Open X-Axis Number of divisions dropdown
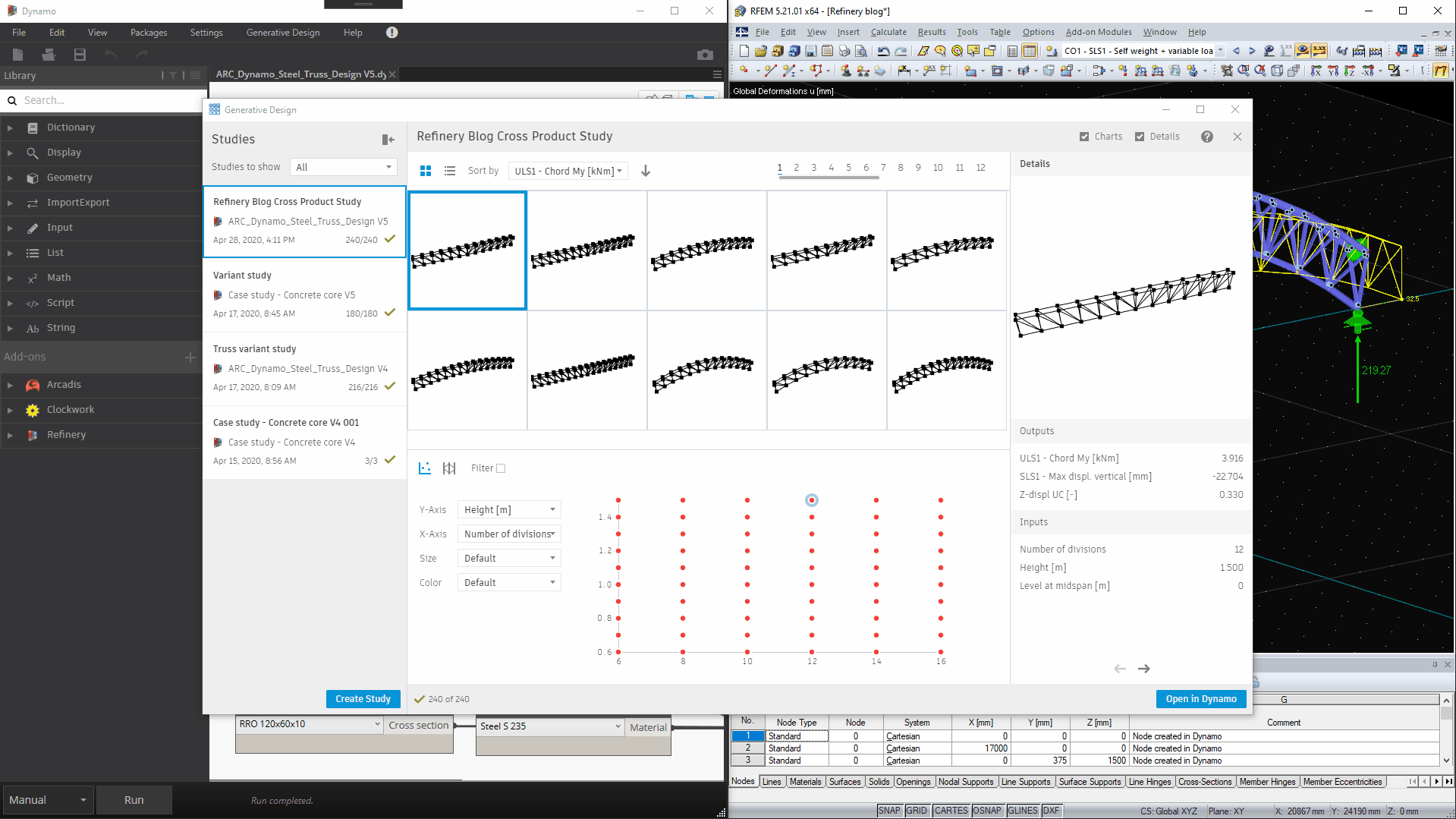Screen dimensions: 1456x819 509,534
